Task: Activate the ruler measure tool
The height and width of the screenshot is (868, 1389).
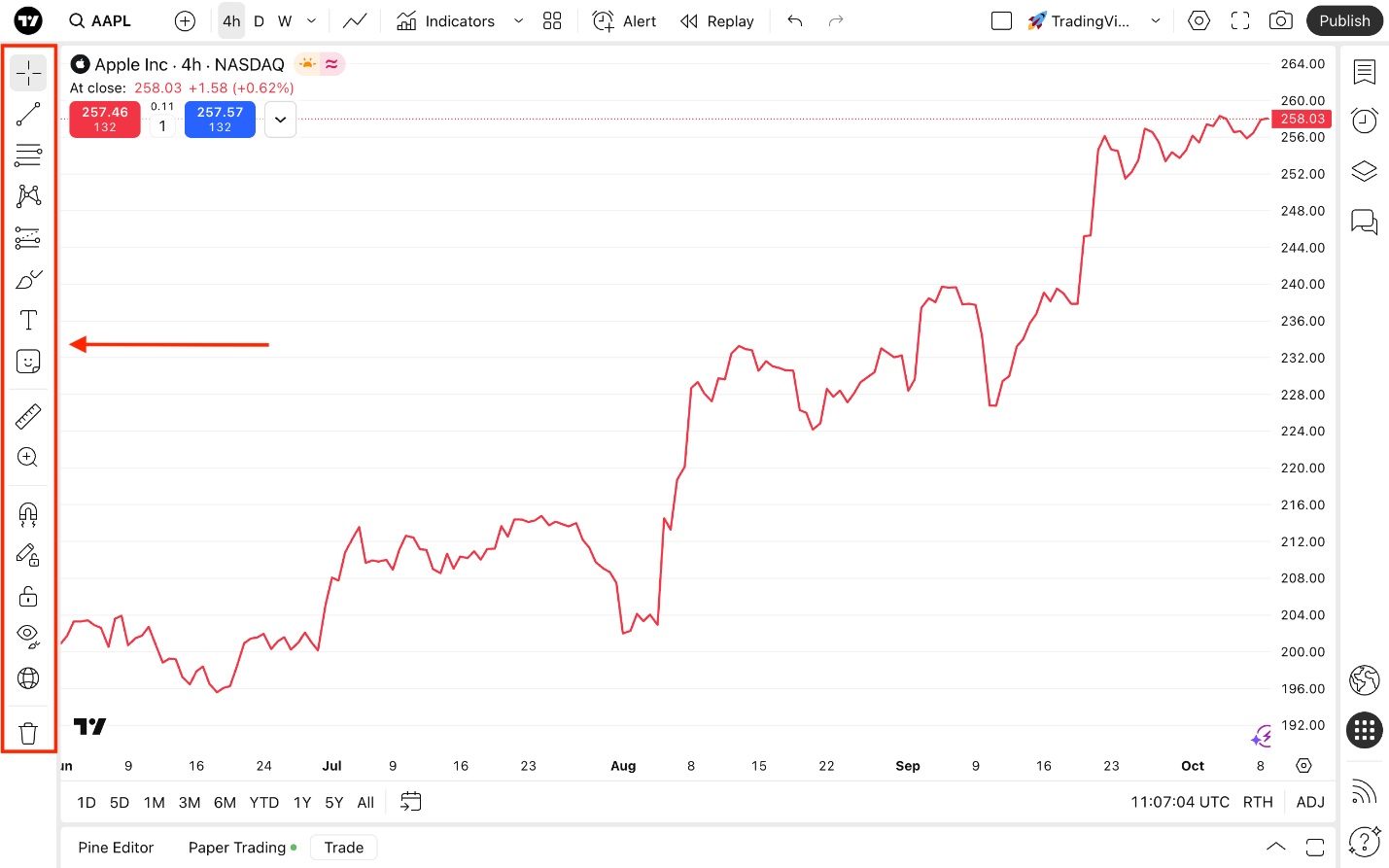Action: point(28,417)
